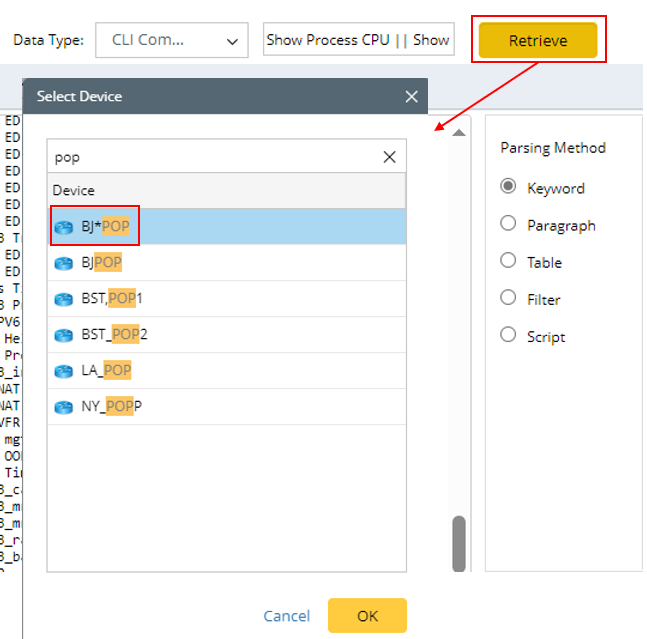This screenshot has height=639, width=647.
Task: Click the router icon beside LA_POP
Action: [x=65, y=371]
